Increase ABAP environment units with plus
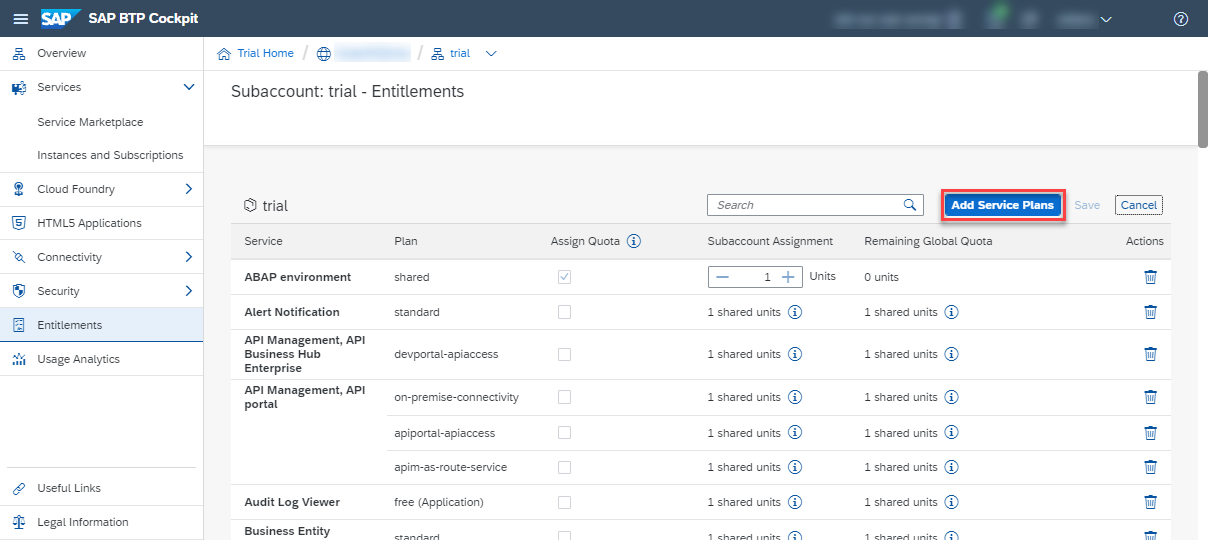The width and height of the screenshot is (1208, 540). [x=788, y=277]
